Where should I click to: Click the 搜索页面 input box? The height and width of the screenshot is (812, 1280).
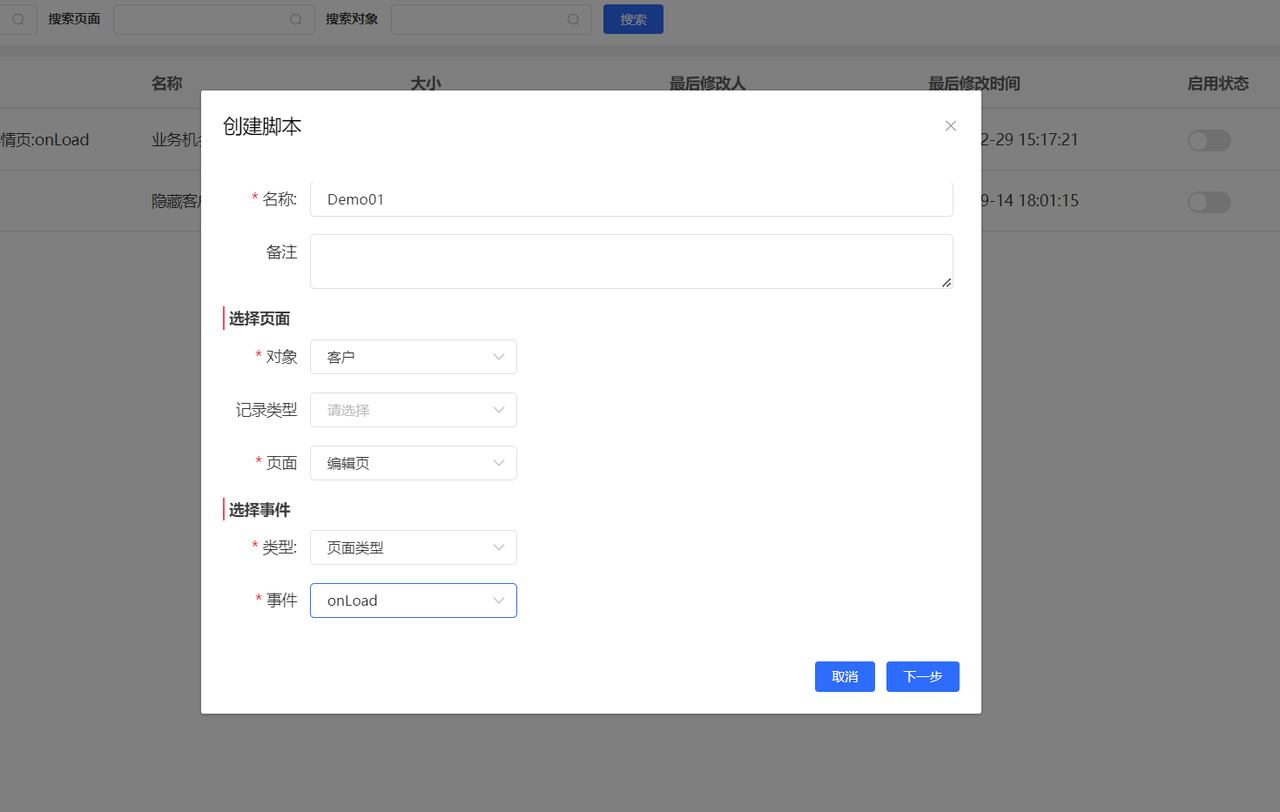tap(200, 19)
